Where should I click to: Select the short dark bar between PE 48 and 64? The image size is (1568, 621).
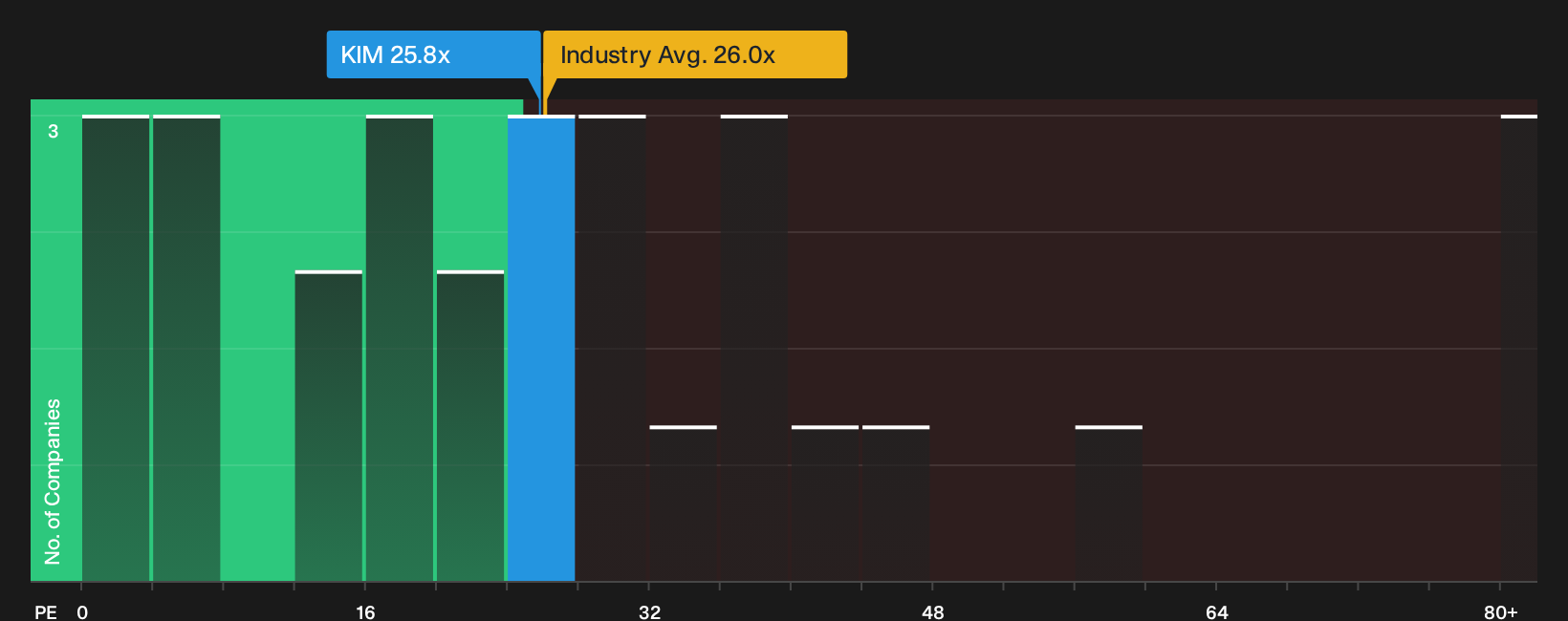(1109, 503)
